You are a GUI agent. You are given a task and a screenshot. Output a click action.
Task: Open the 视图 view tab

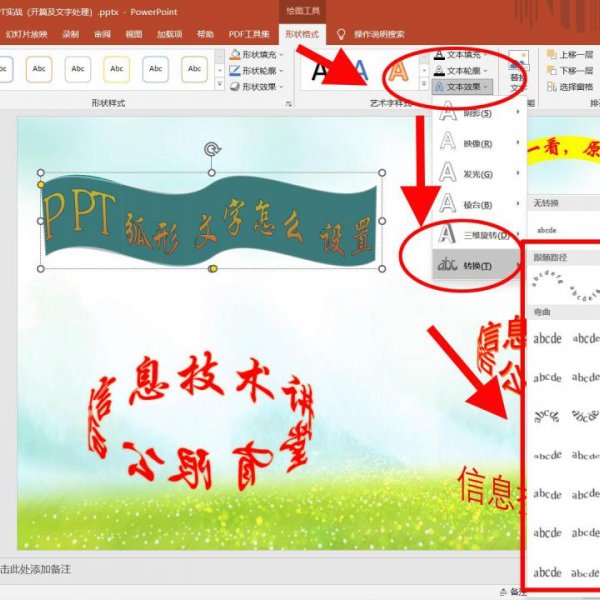click(x=134, y=34)
